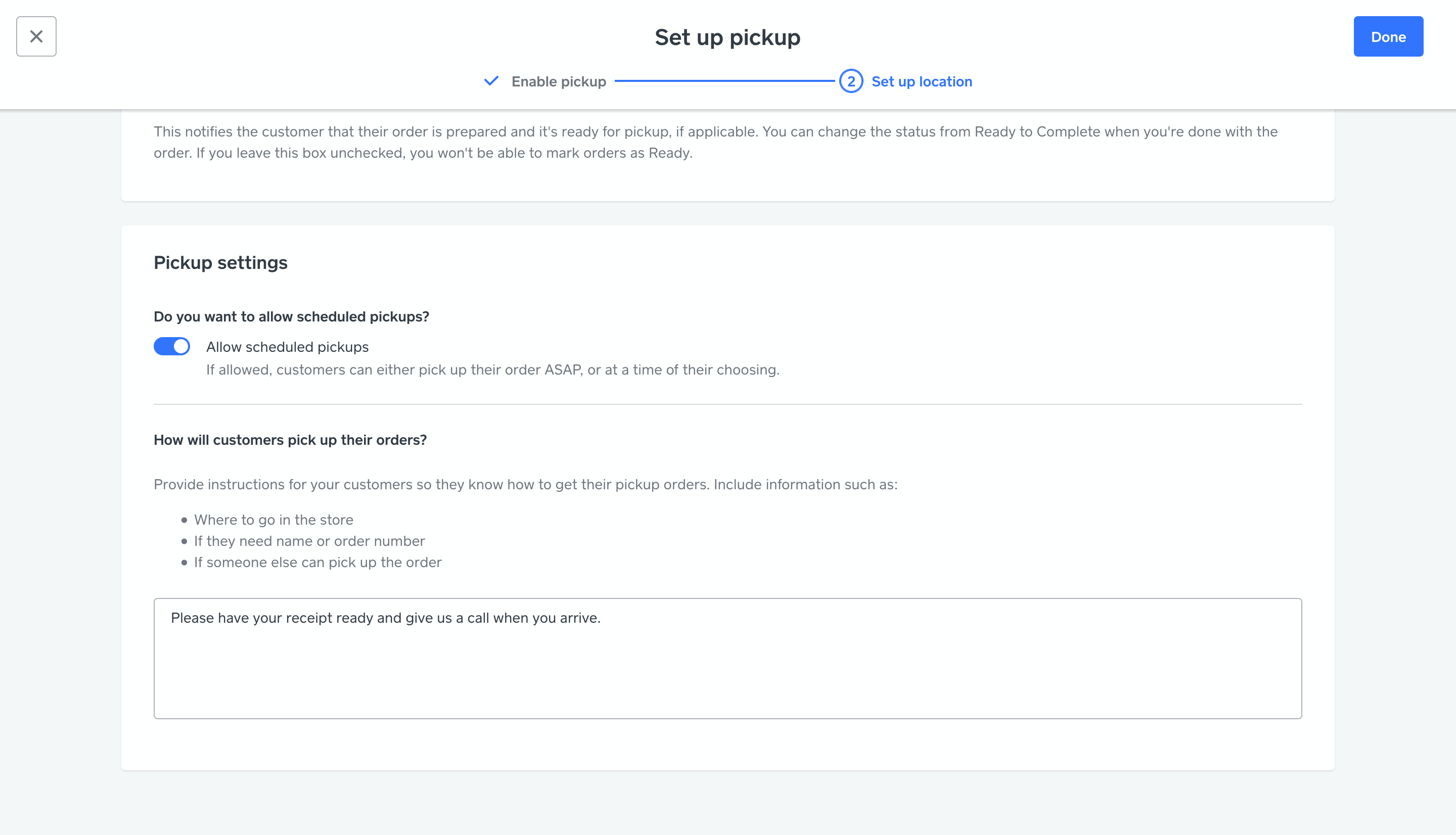This screenshot has height=835, width=1456.
Task: Click the Pickup settings heading
Action: pyautogui.click(x=220, y=263)
